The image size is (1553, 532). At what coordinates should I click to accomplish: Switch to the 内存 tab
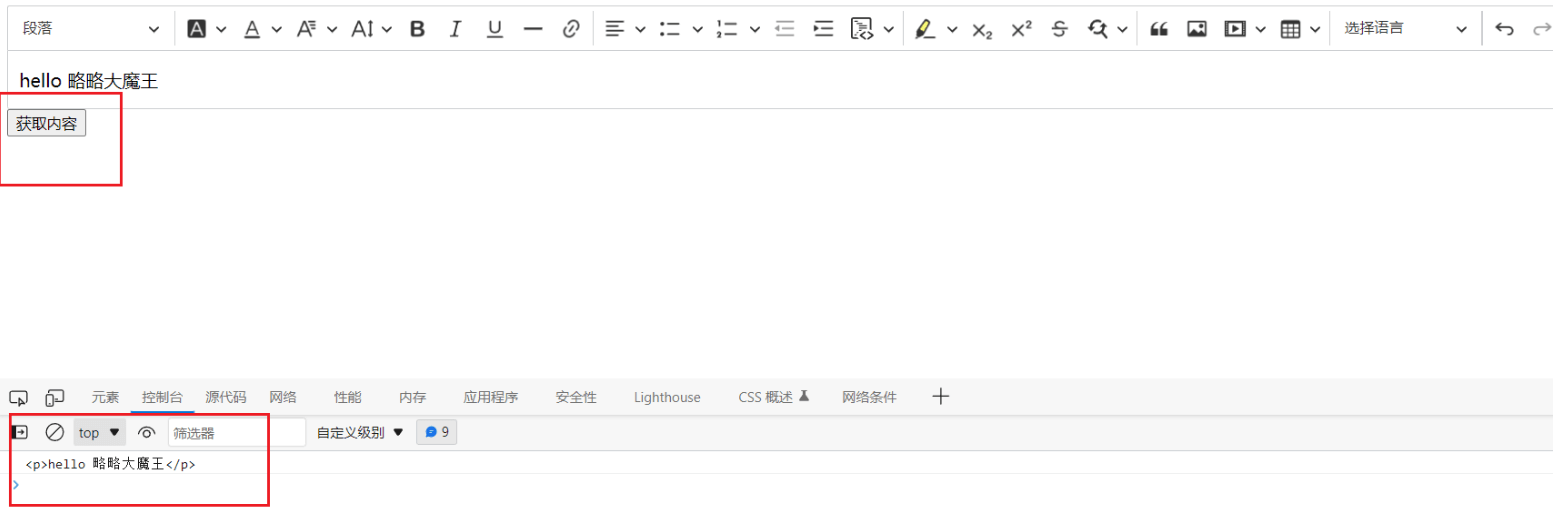pos(412,397)
